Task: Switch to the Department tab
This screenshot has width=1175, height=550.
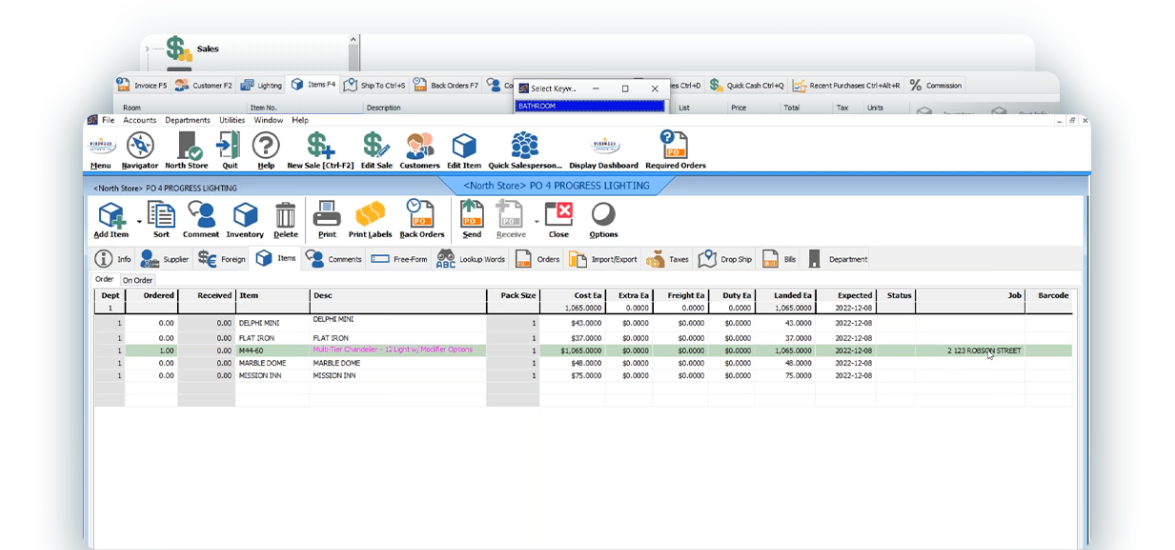Action: (x=837, y=259)
